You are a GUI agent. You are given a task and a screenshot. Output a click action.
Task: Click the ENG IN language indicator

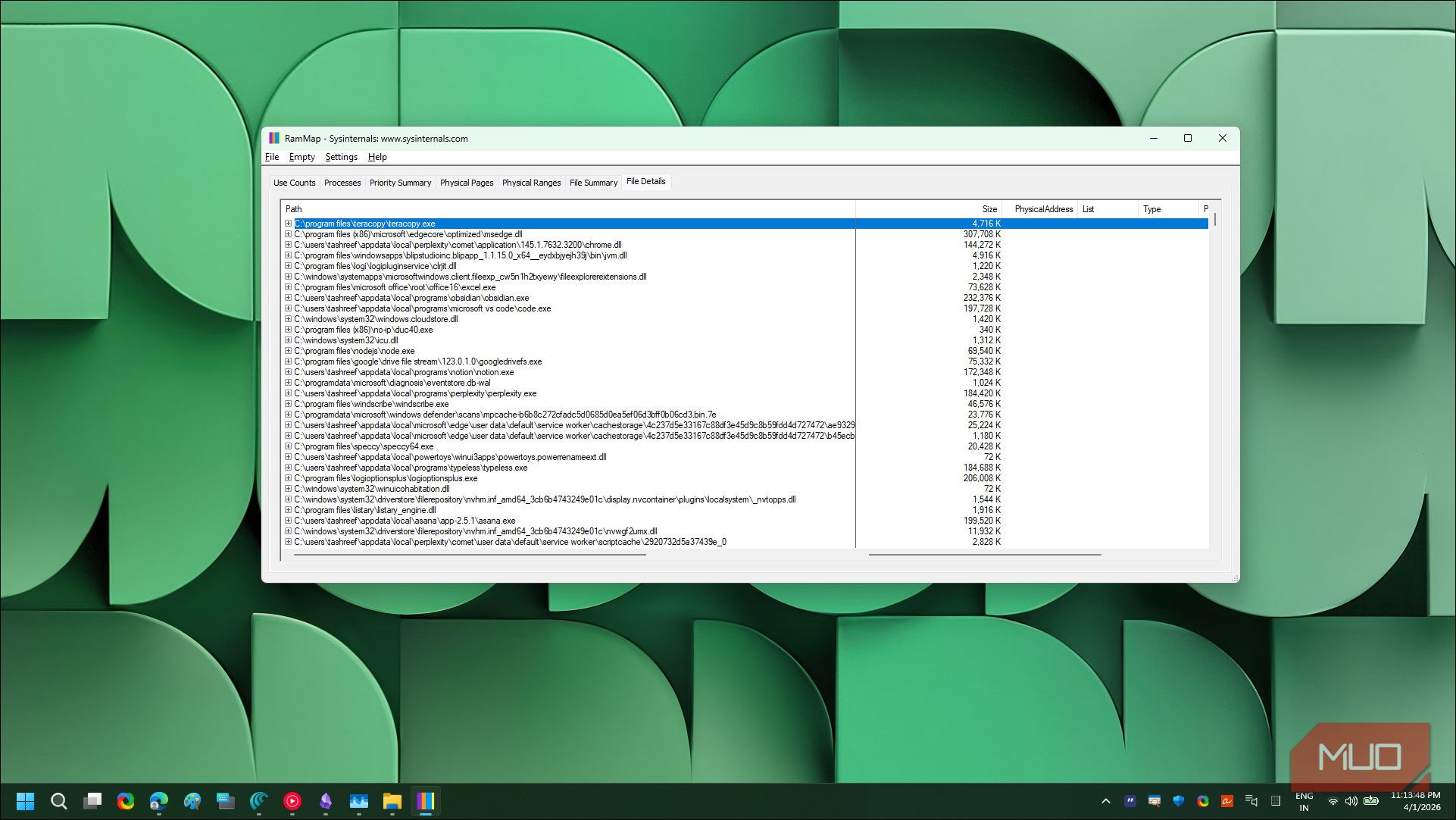[1304, 802]
